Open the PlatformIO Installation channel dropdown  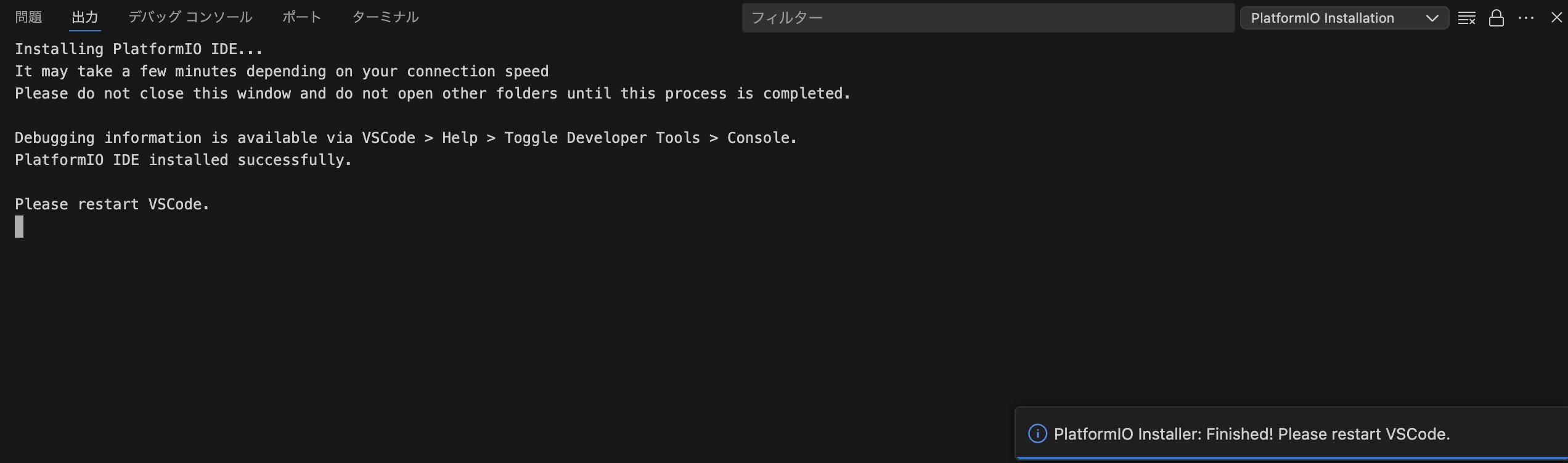pos(1344,18)
